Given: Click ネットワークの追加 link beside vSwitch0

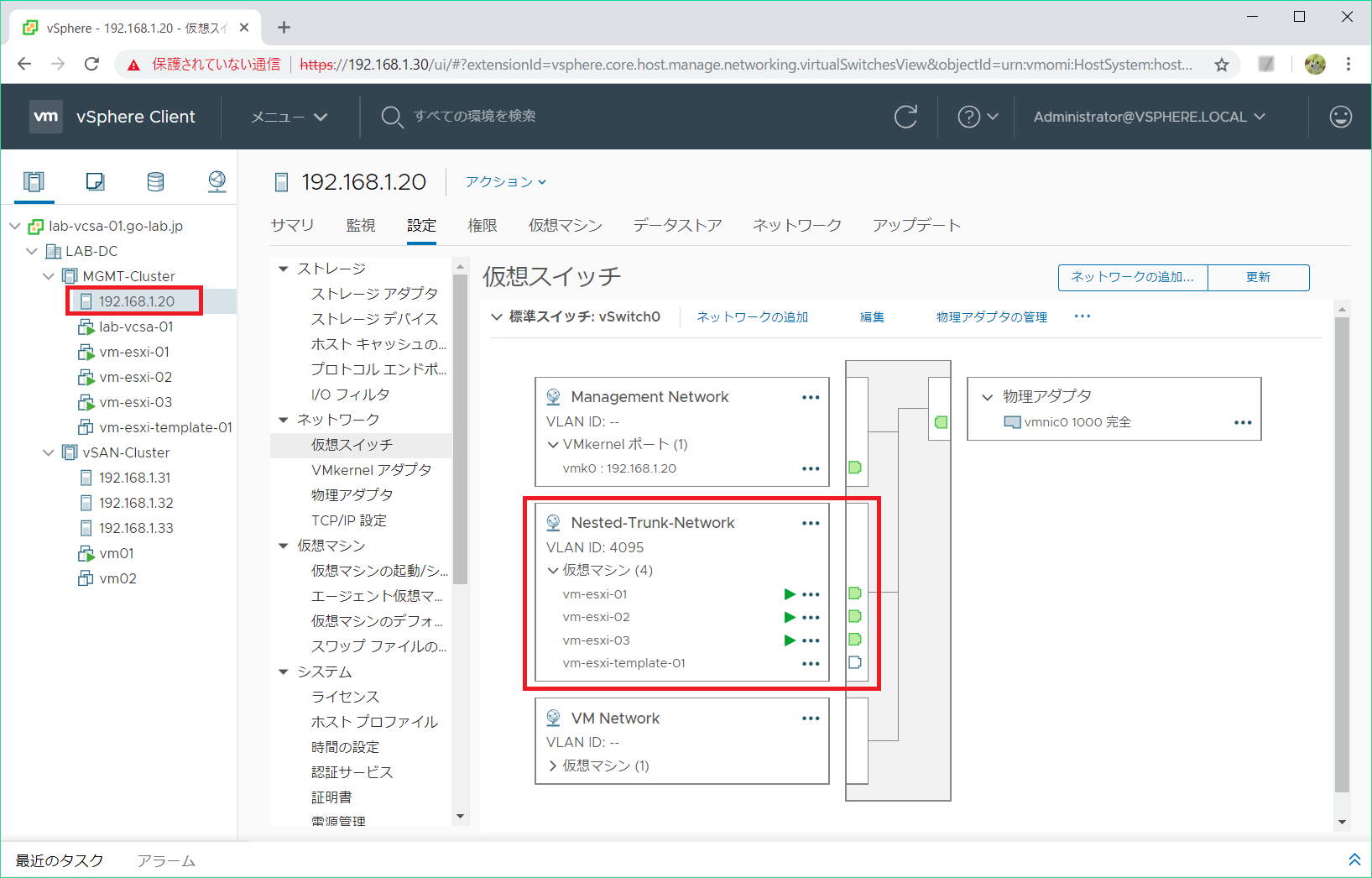Looking at the screenshot, I should click(753, 316).
